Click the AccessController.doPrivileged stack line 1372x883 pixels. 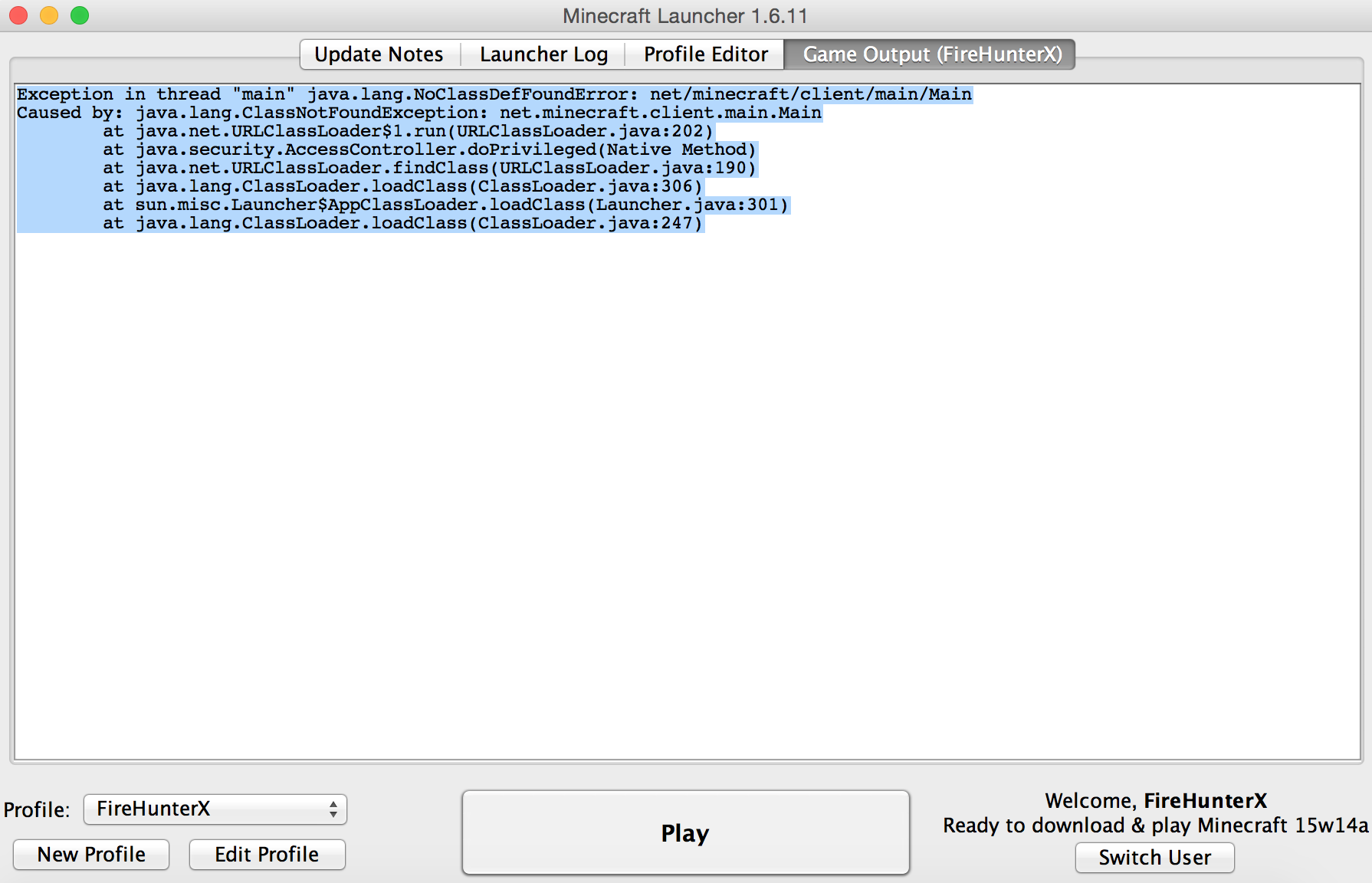(x=429, y=149)
